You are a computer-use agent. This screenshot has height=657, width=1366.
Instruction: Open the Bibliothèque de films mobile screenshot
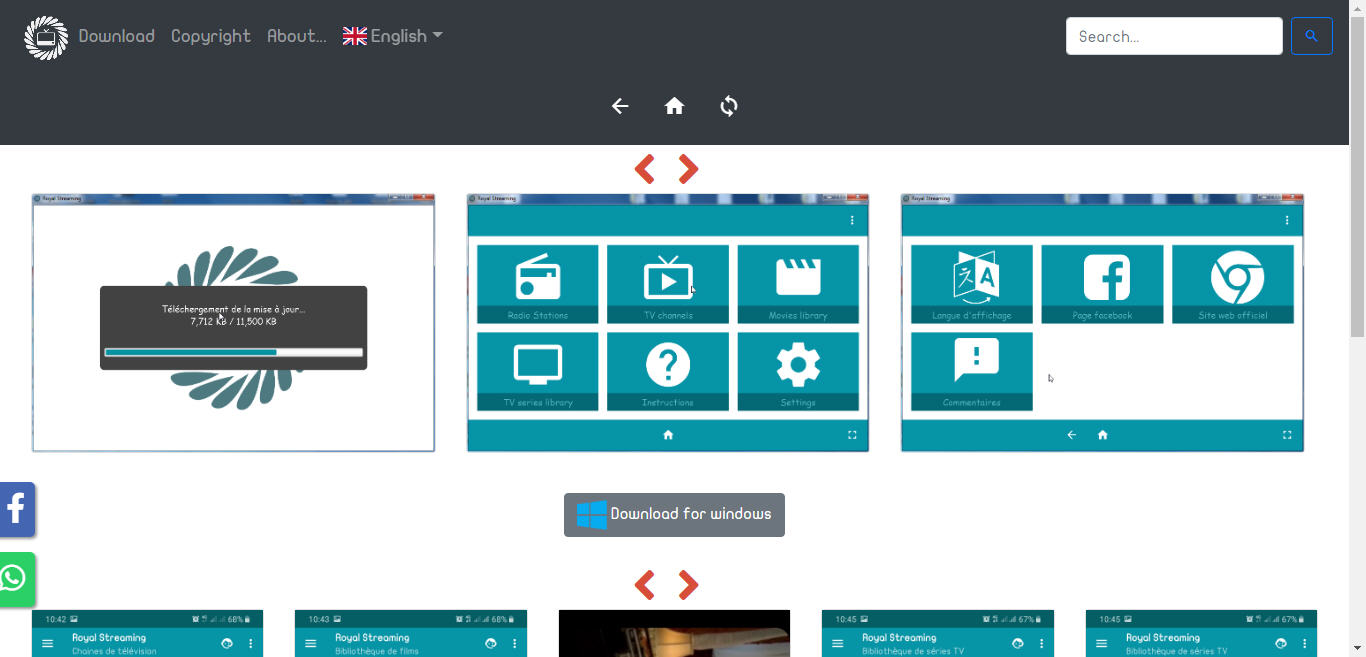click(x=411, y=633)
